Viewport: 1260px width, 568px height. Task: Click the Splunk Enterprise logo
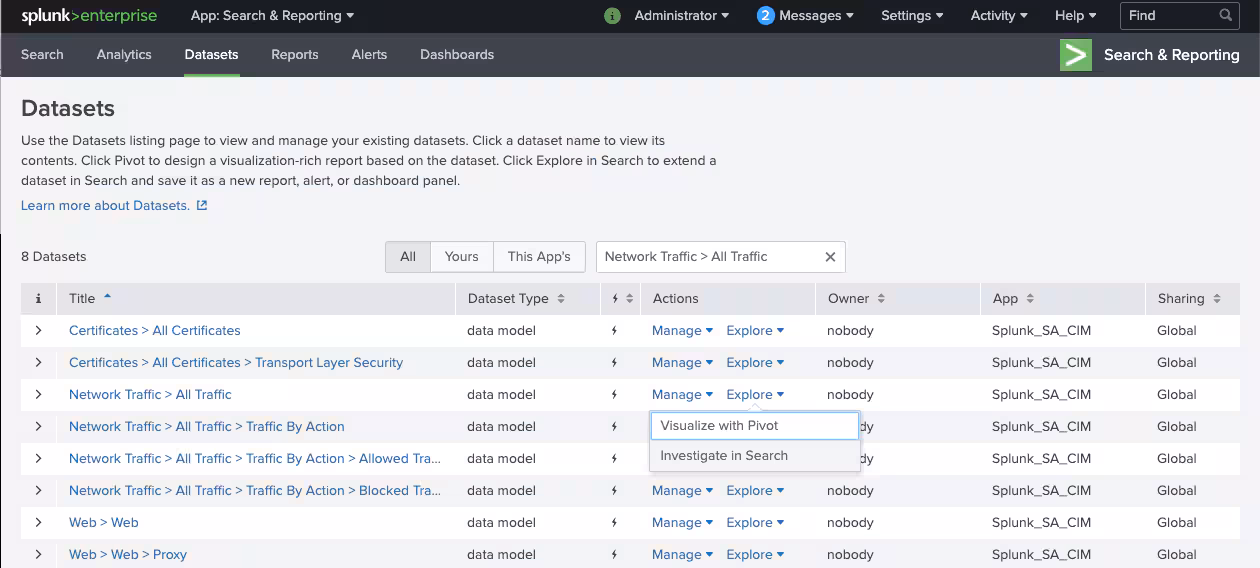[87, 16]
